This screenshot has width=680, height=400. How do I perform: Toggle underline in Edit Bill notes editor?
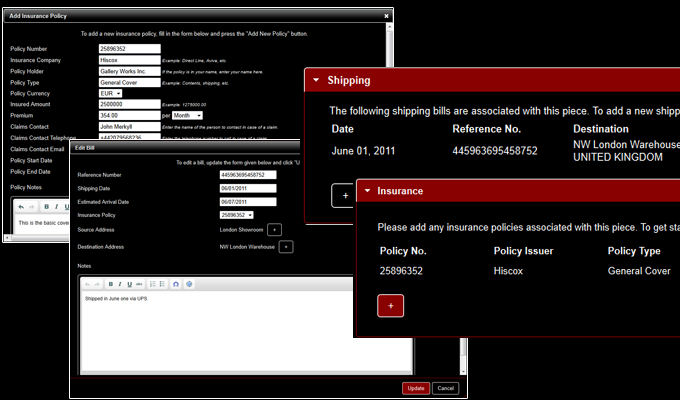click(129, 284)
